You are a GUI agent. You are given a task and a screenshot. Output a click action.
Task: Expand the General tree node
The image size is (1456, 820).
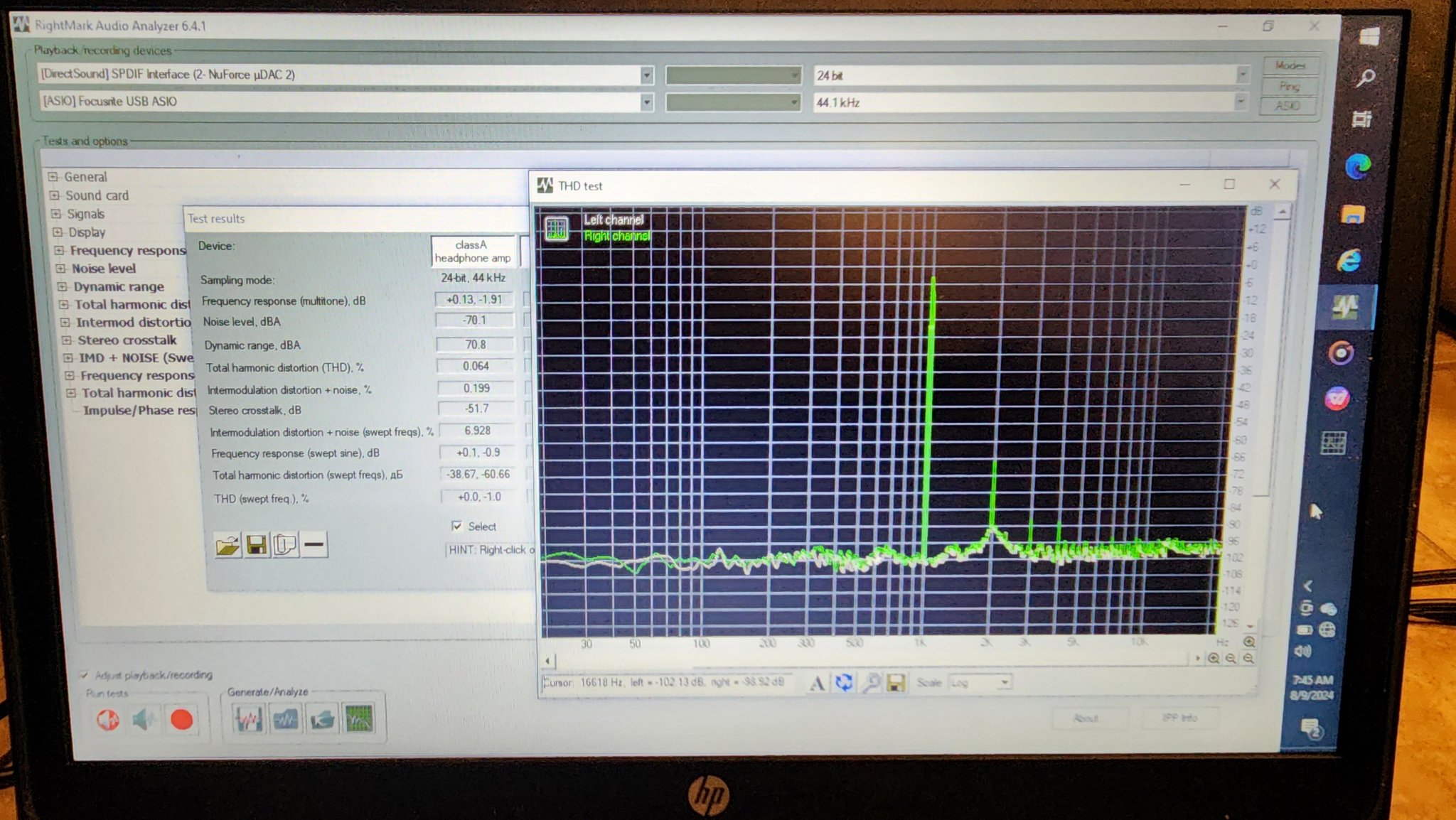click(x=53, y=176)
